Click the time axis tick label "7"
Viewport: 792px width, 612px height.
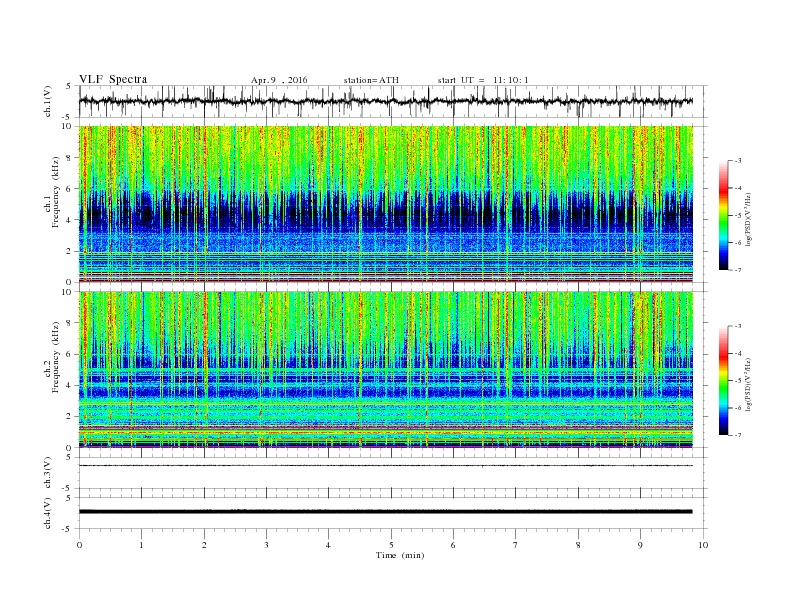[x=516, y=545]
